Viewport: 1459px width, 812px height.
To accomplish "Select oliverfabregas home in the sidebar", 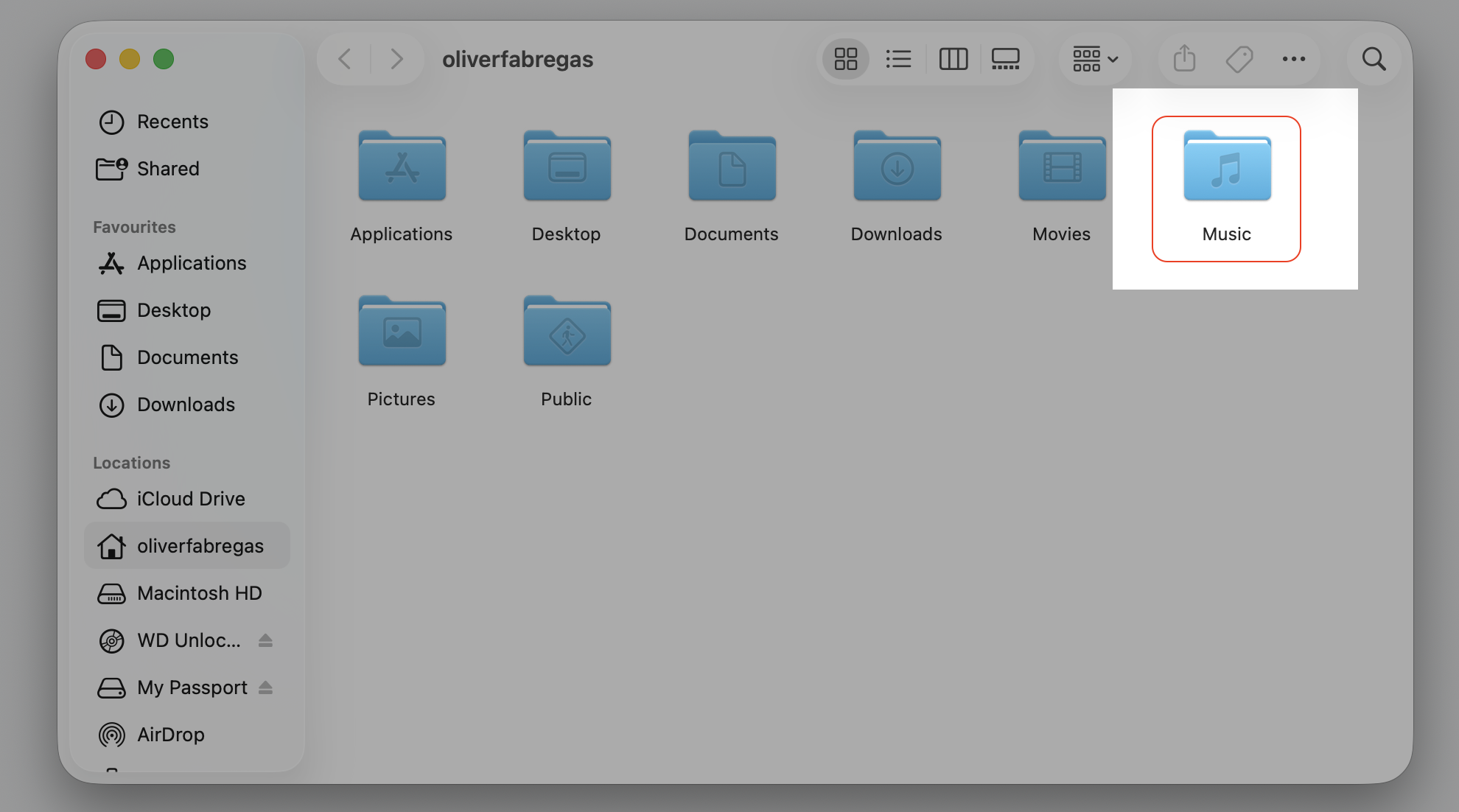I will pyautogui.click(x=187, y=546).
